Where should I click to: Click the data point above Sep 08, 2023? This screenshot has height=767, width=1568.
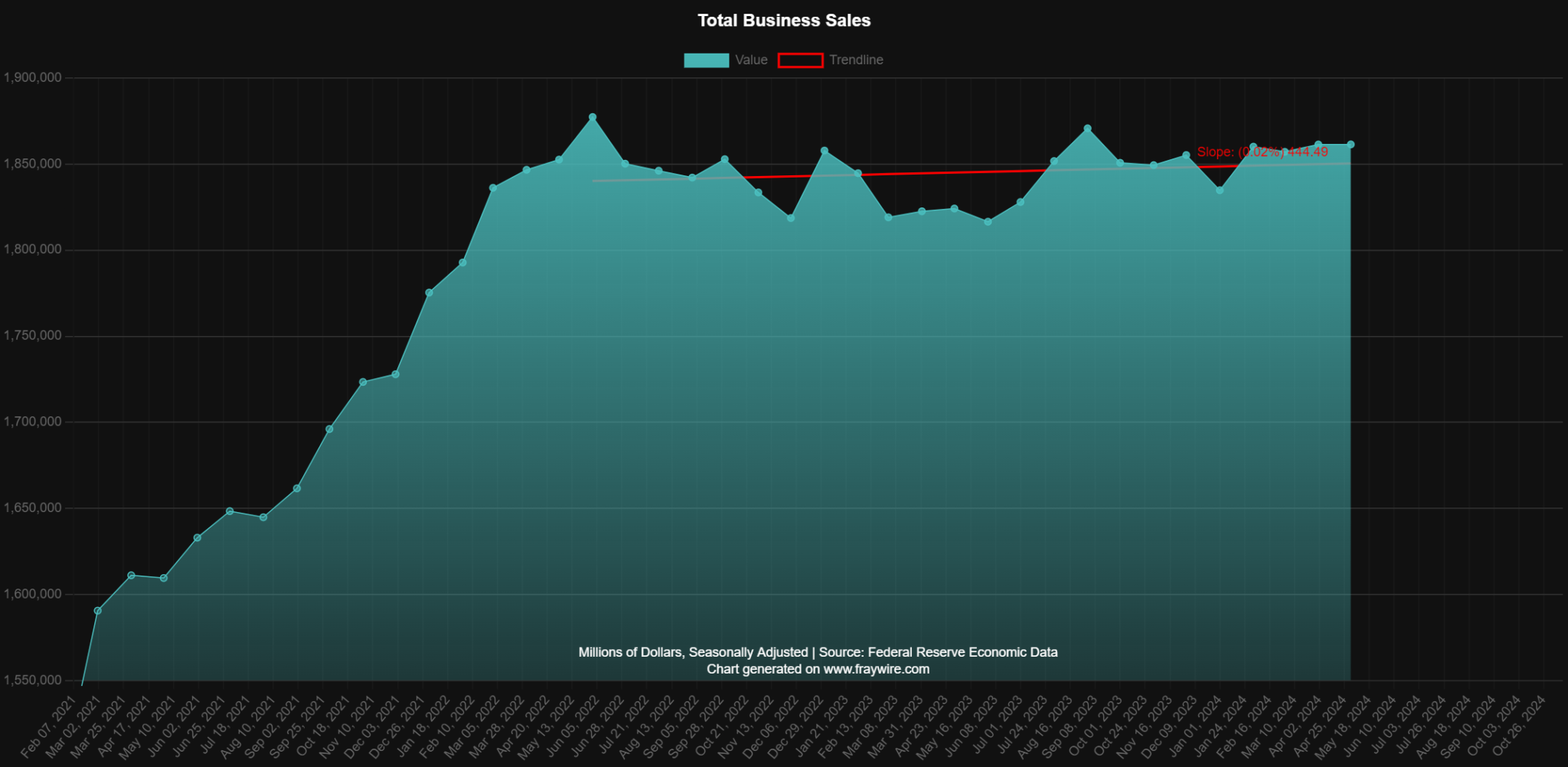[x=1087, y=129]
